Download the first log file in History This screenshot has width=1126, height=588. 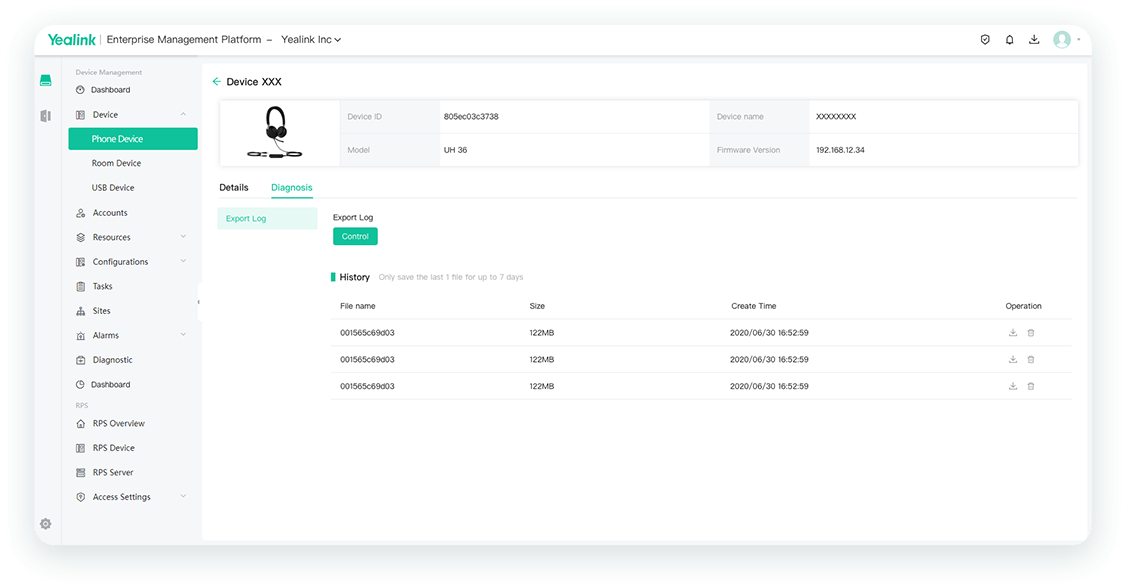[1013, 332]
